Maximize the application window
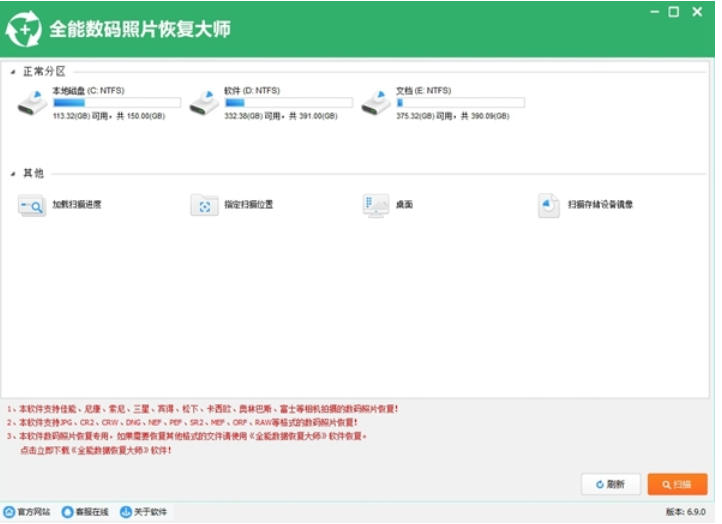Viewport: 722px width, 524px height. click(x=674, y=12)
